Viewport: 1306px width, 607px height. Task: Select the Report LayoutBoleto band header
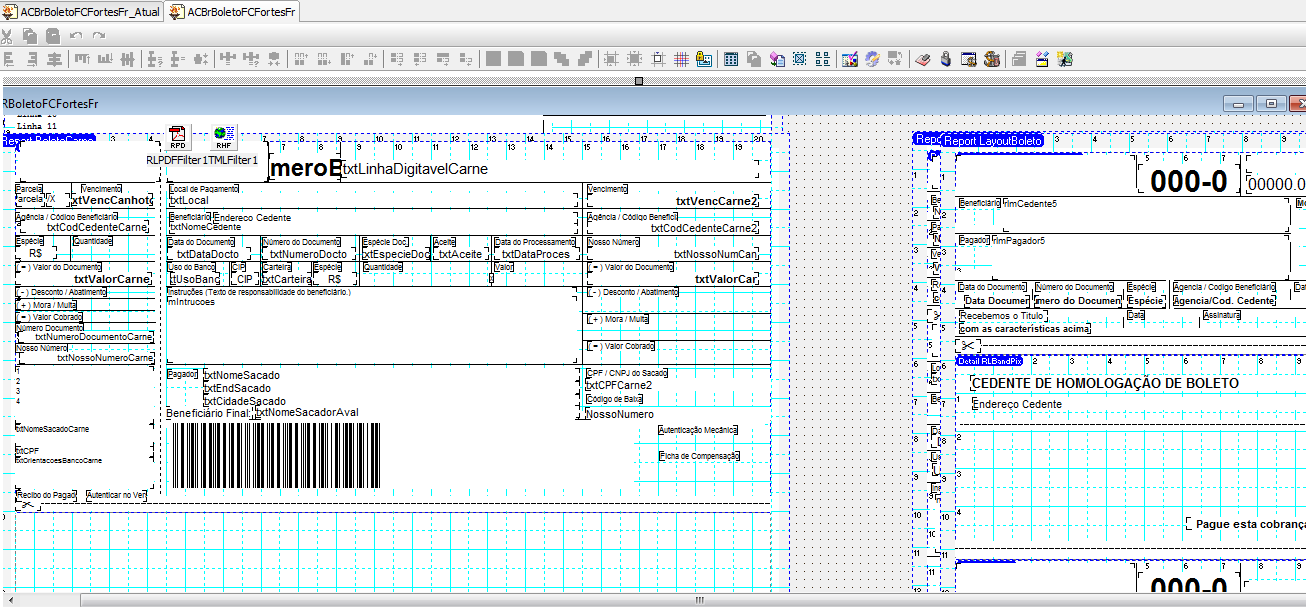tap(992, 141)
